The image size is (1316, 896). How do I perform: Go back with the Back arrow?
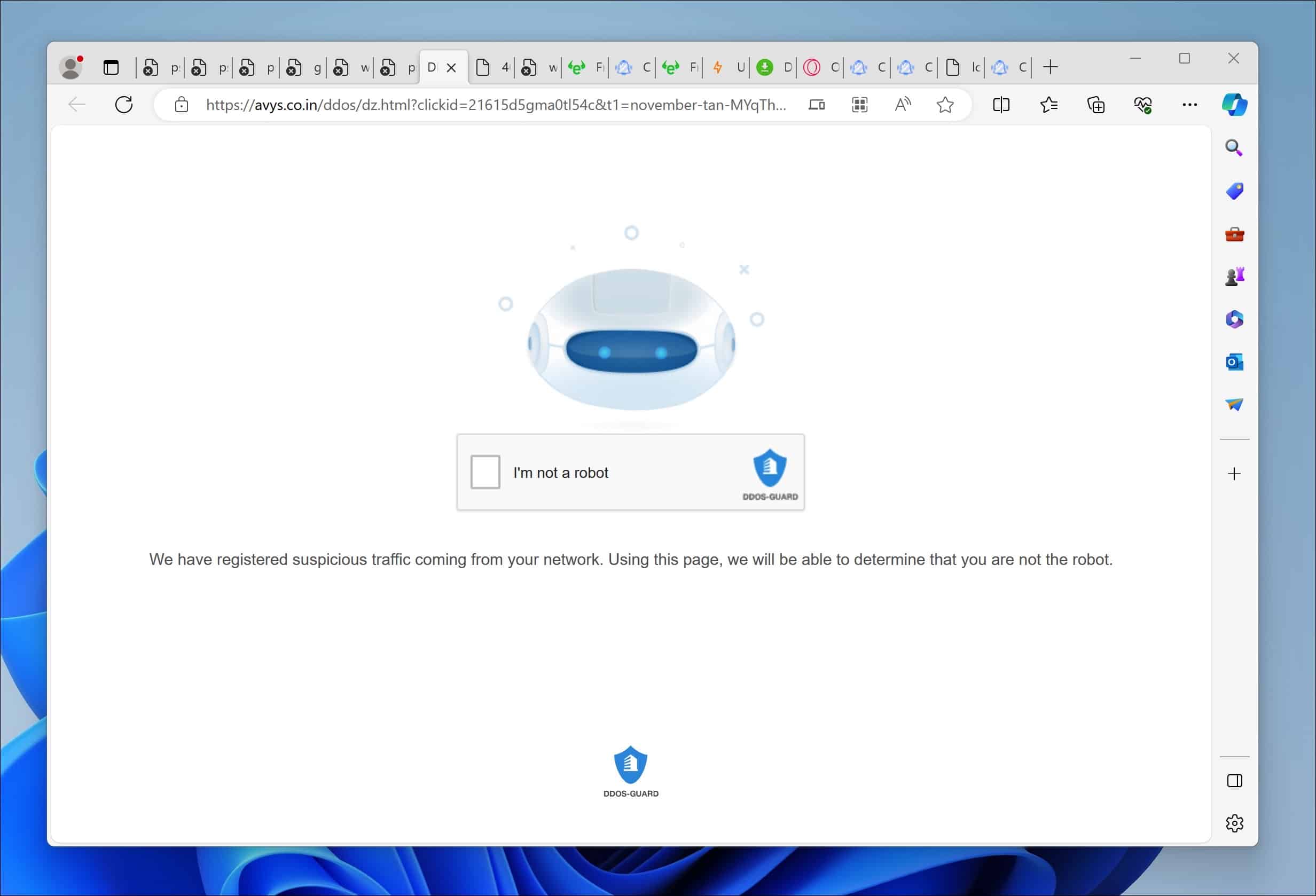pyautogui.click(x=76, y=105)
